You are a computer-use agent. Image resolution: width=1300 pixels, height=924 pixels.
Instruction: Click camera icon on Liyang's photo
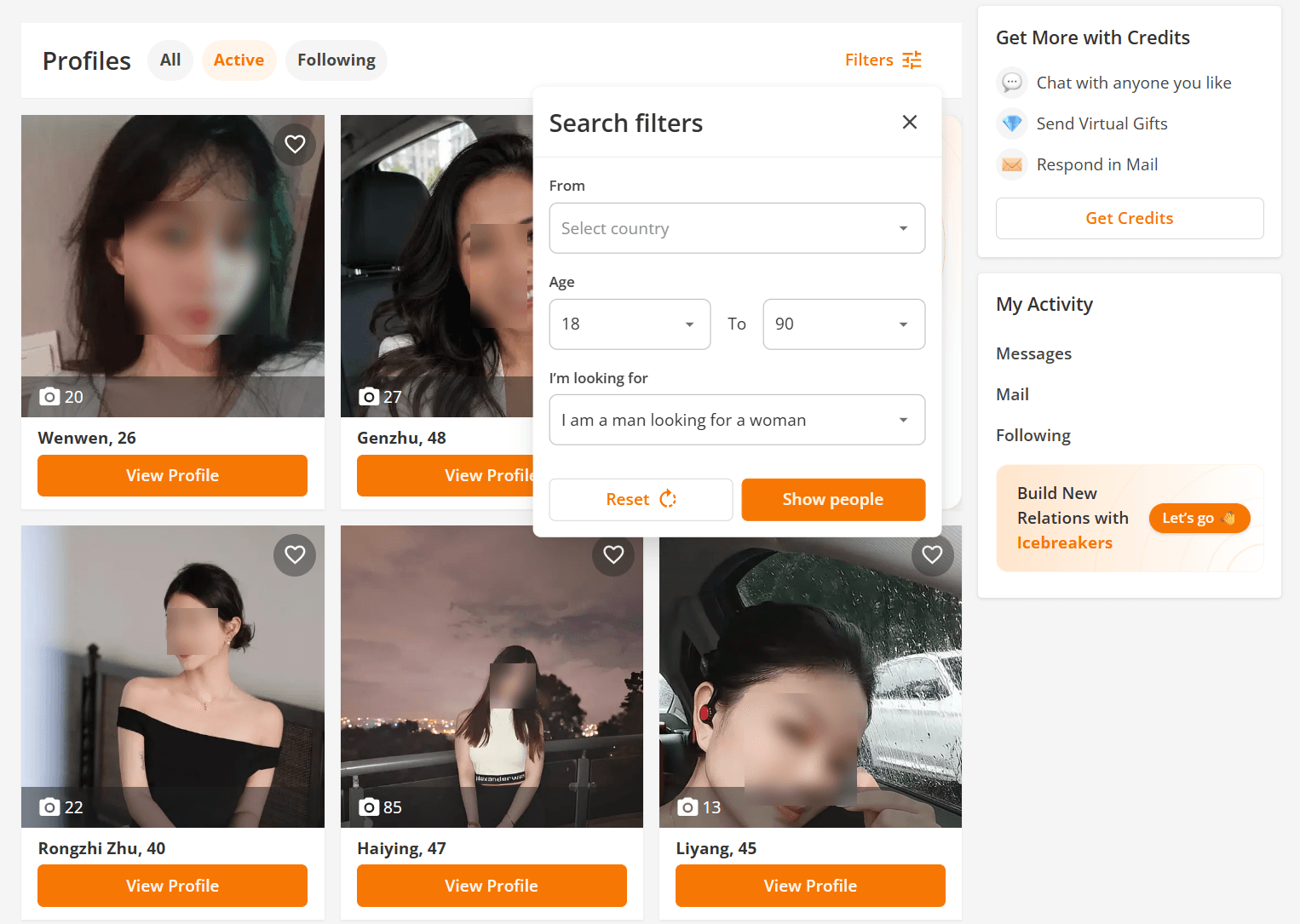[687, 806]
